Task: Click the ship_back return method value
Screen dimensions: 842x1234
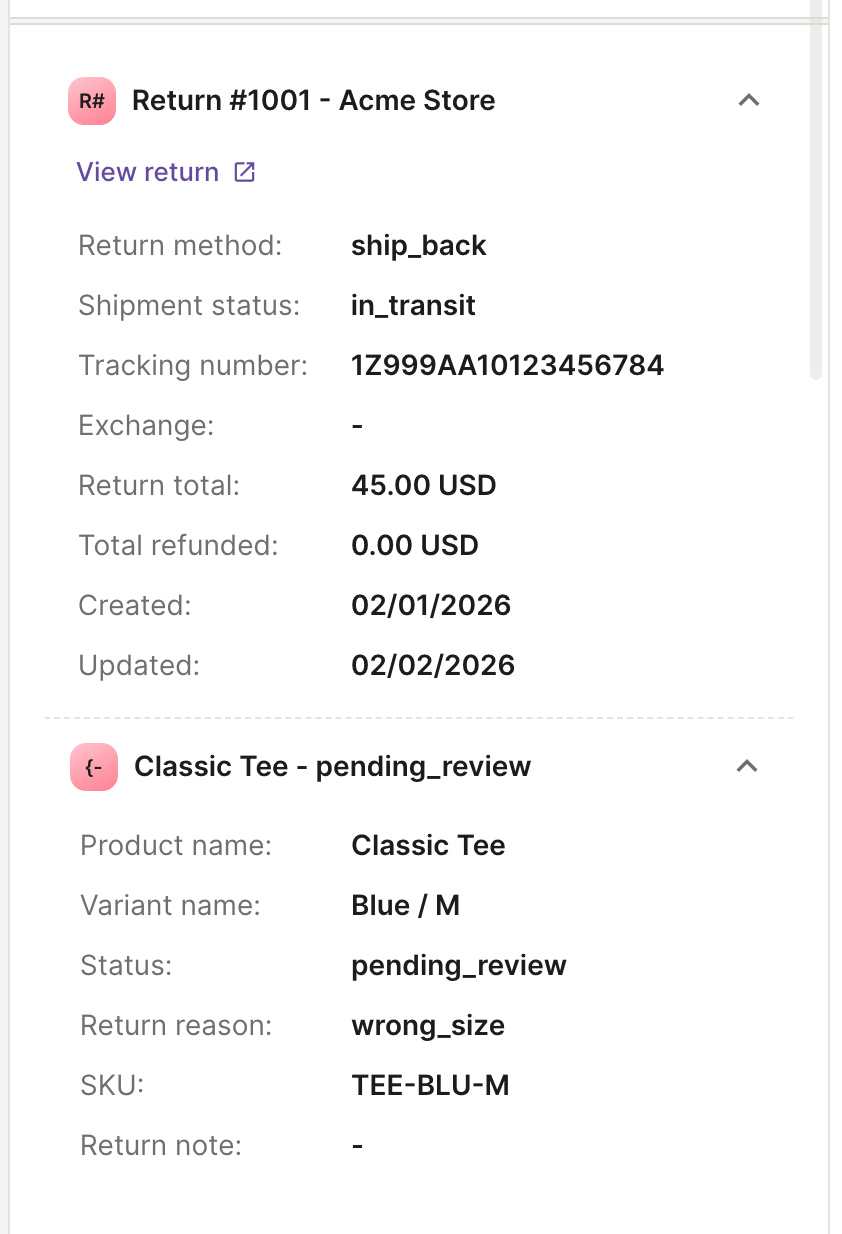Action: (x=418, y=246)
